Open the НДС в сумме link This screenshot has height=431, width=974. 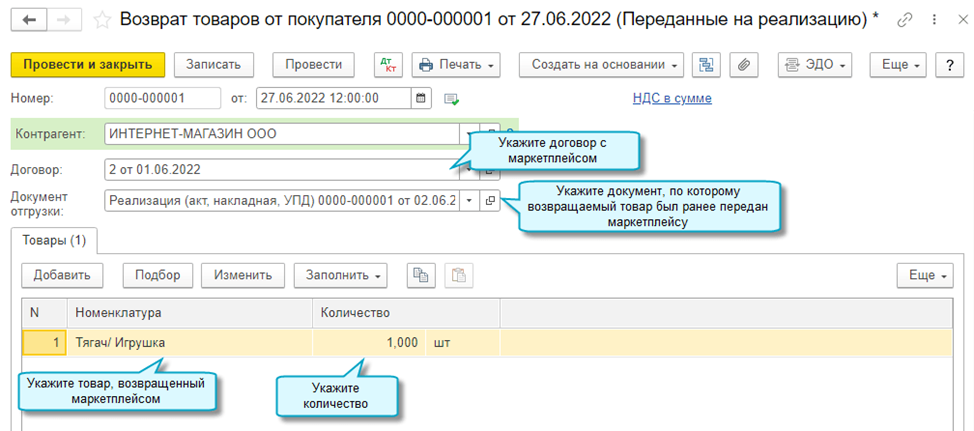671,98
